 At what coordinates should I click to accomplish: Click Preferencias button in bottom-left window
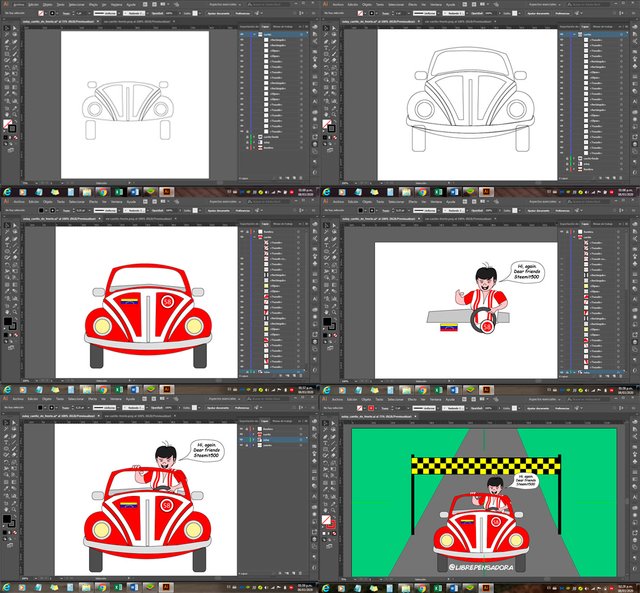(242, 407)
